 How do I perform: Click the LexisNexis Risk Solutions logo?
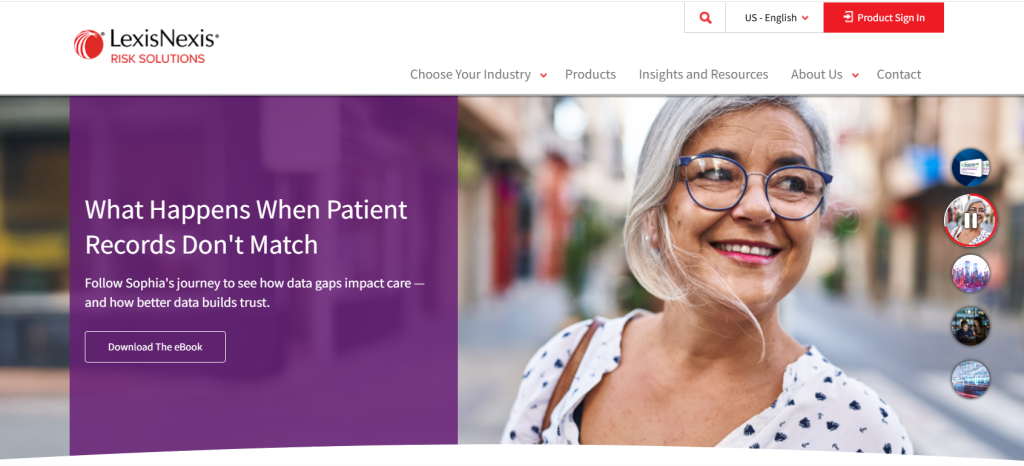(146, 46)
